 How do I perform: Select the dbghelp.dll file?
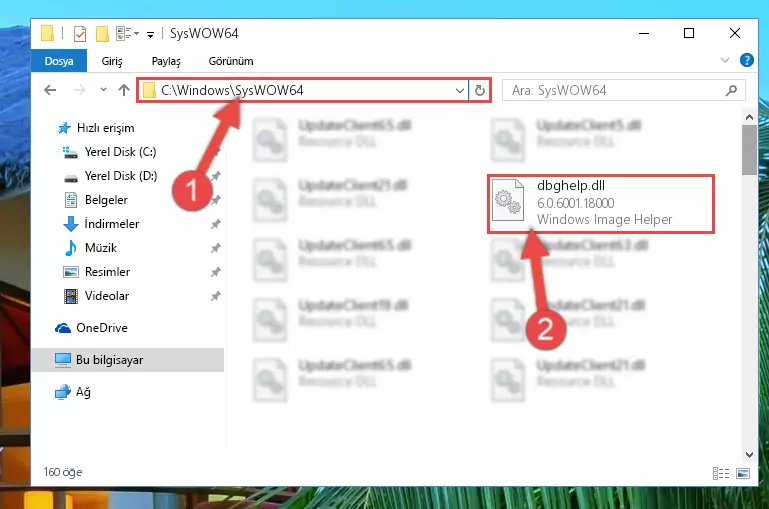tap(601, 204)
